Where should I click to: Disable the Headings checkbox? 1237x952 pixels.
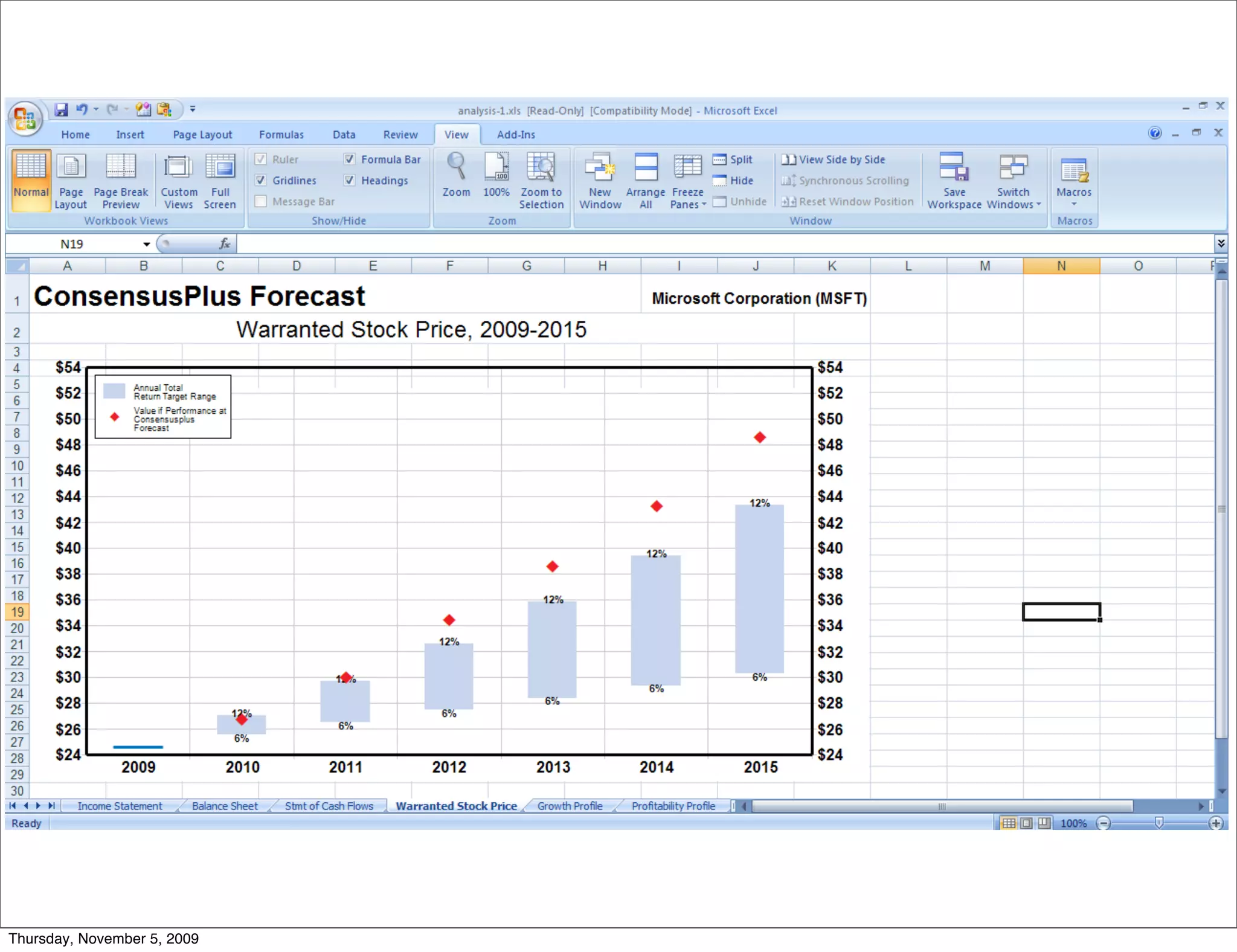(x=349, y=180)
